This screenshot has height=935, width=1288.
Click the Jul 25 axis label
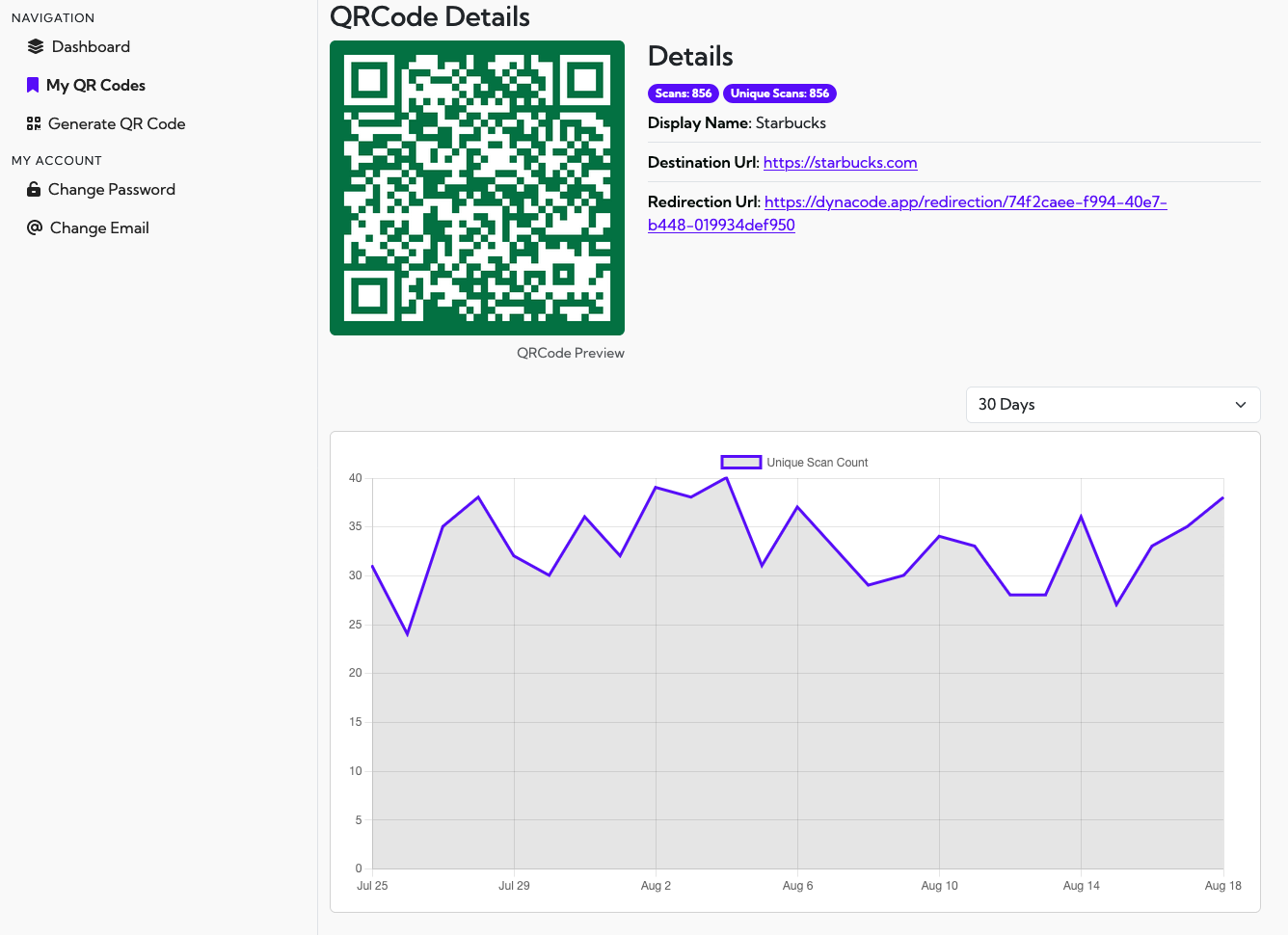372,886
